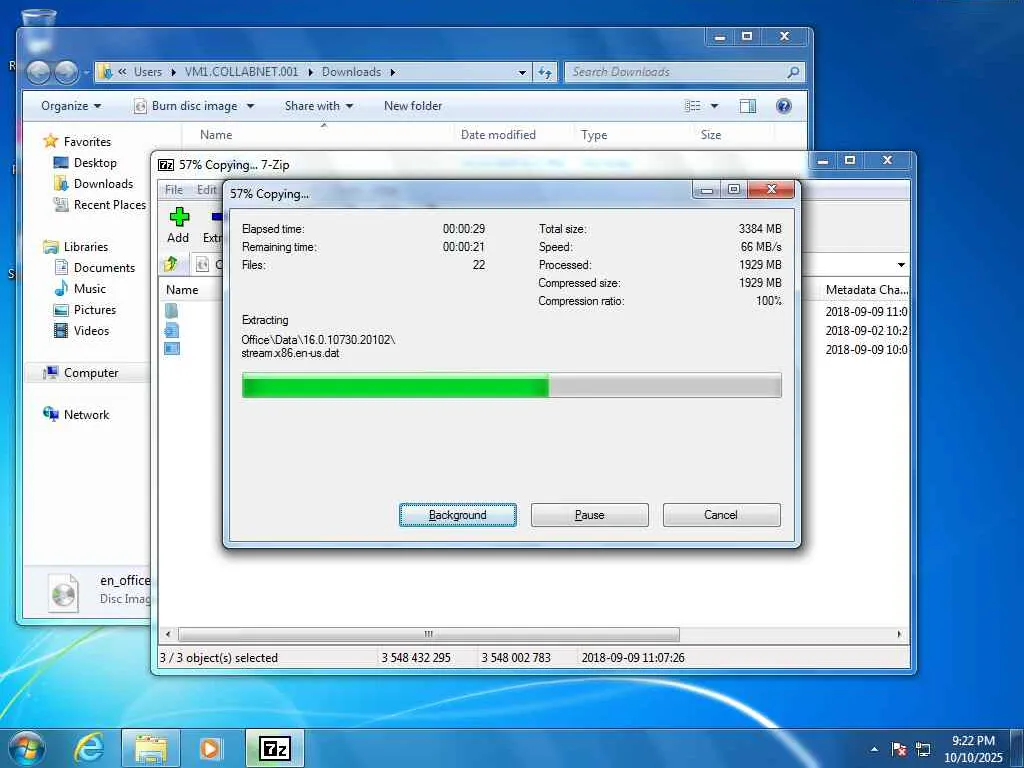Click VM1.COLLABNET.001 in address bar
The width and height of the screenshot is (1024, 768).
(x=241, y=72)
